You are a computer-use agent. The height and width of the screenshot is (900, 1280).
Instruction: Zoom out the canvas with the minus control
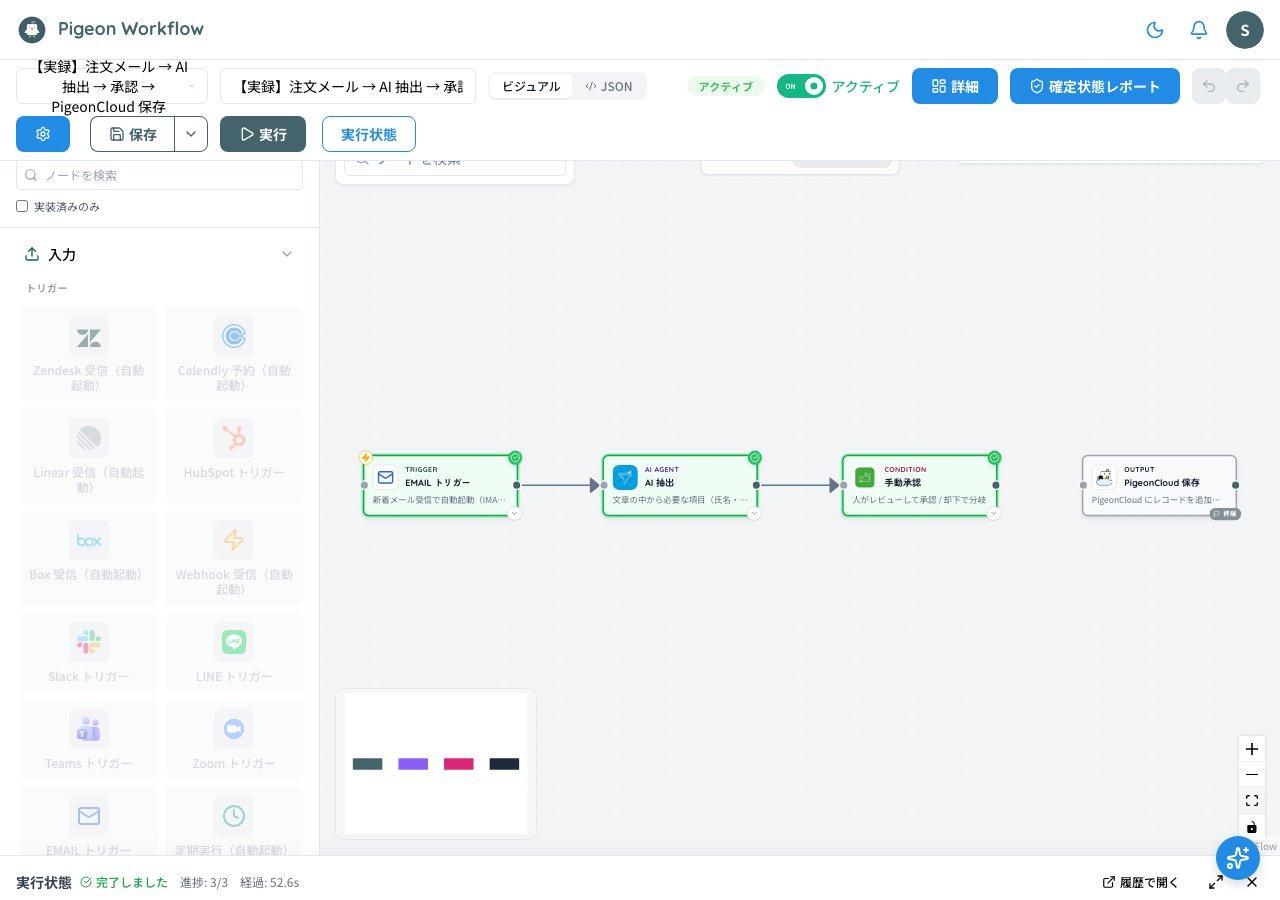pyautogui.click(x=1252, y=775)
